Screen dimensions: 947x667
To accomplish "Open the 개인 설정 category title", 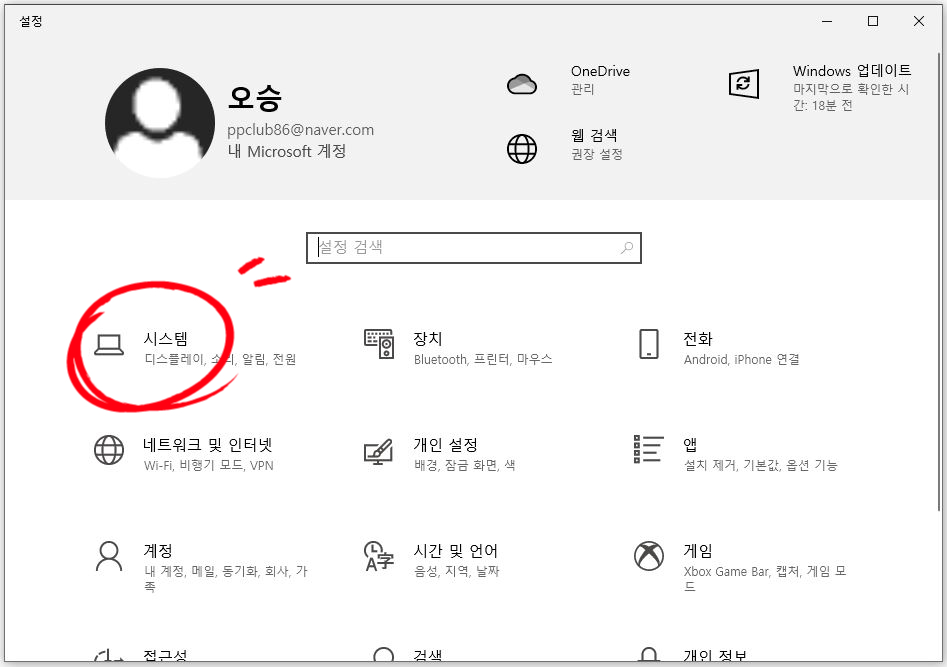I will pos(446,445).
